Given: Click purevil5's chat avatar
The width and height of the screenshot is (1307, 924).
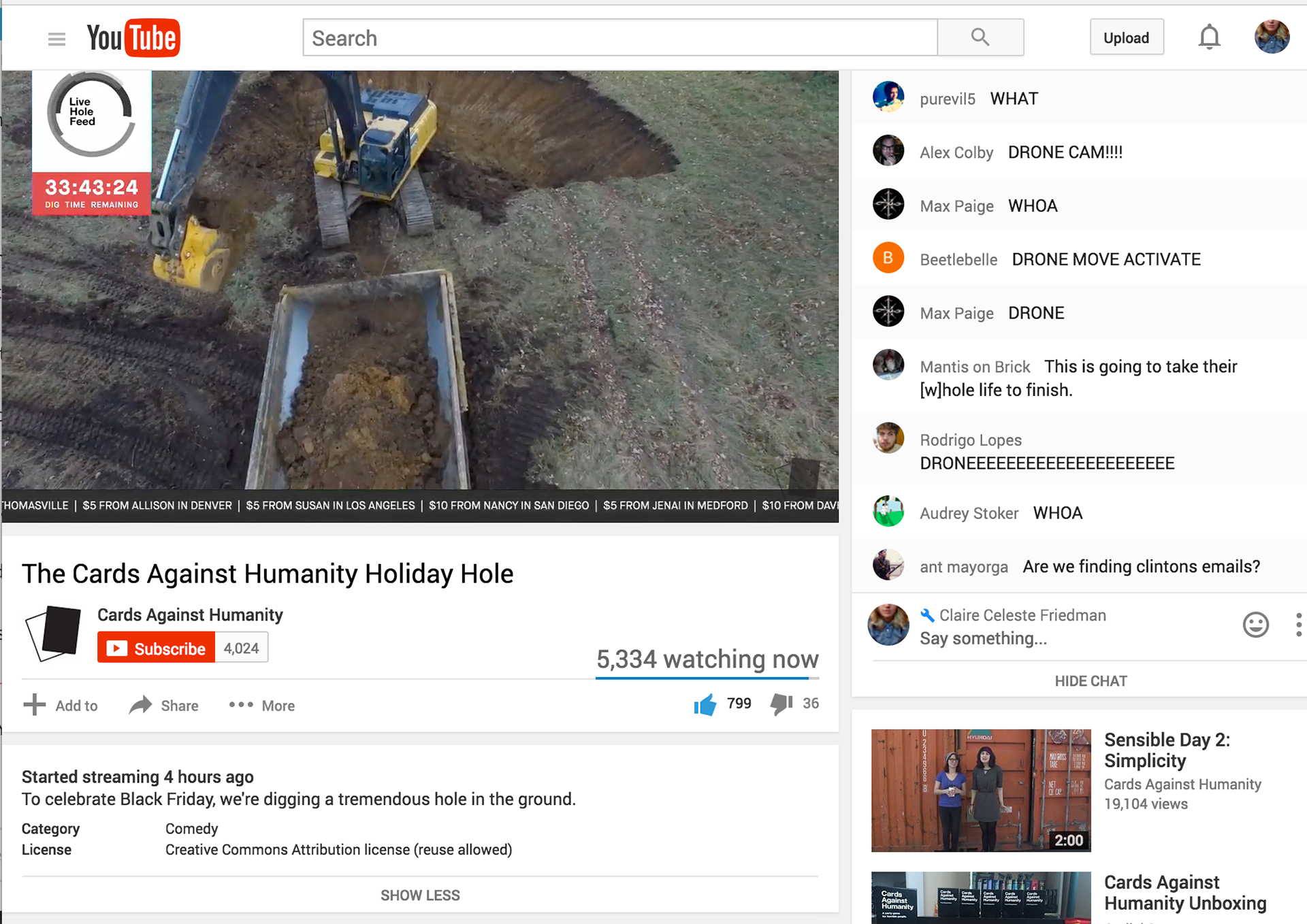Looking at the screenshot, I should [888, 97].
